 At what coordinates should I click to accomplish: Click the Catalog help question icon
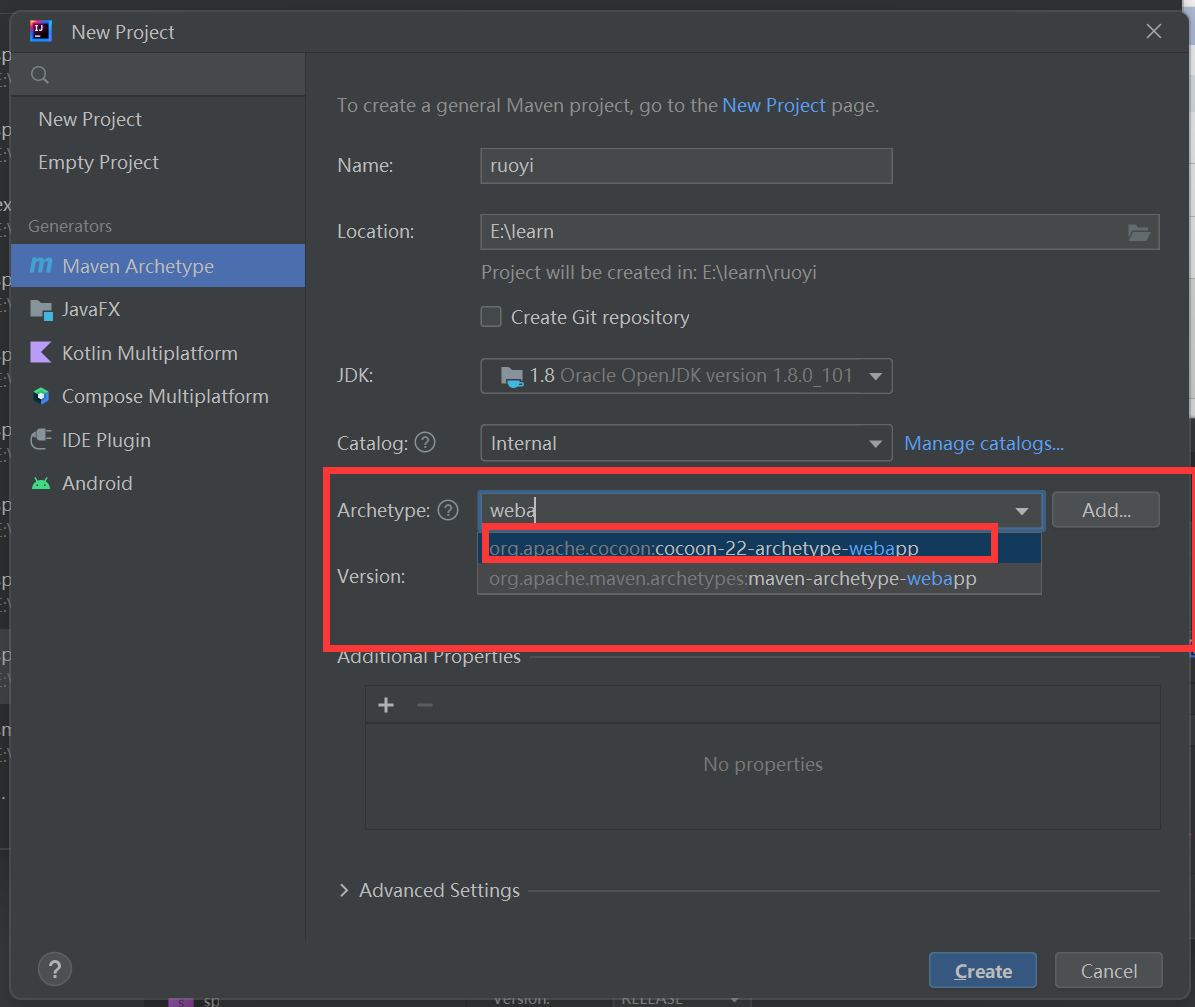tap(425, 442)
